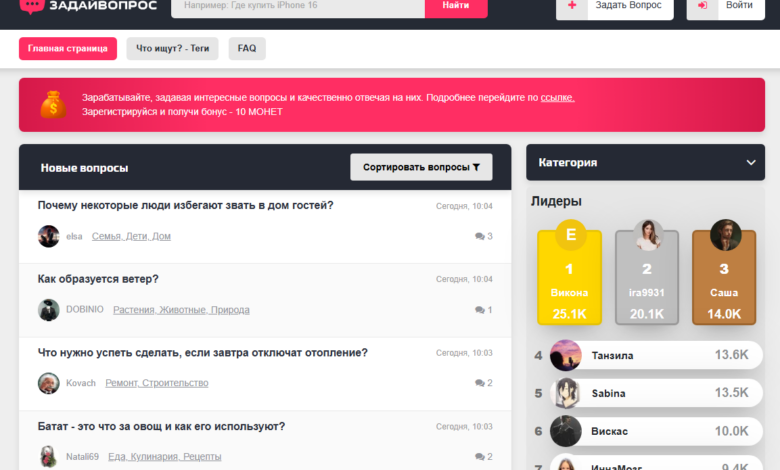Viewport: 780px width, 470px height.
Task: Click the Танзила leader name
Action: coord(612,356)
